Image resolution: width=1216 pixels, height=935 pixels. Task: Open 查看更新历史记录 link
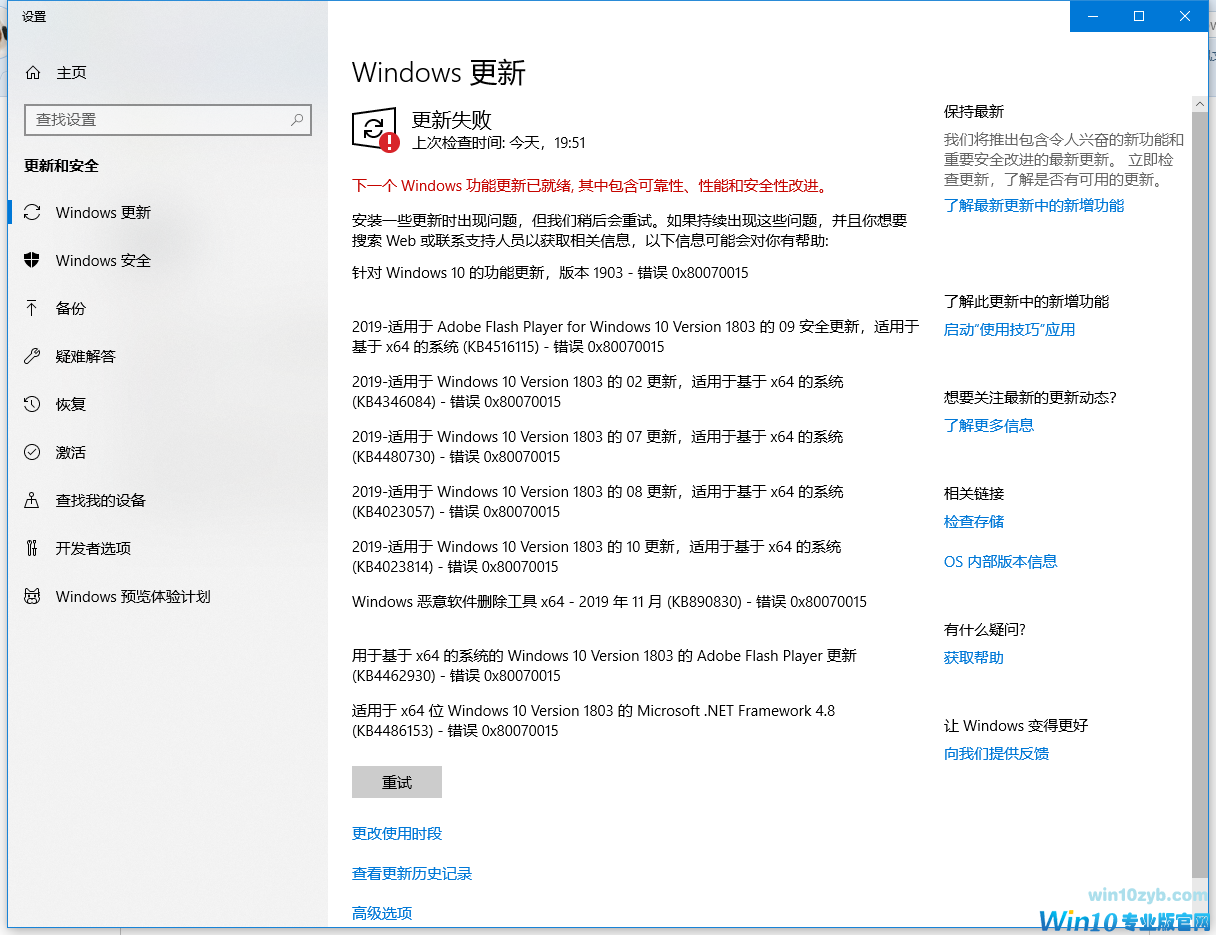pyautogui.click(x=412, y=873)
